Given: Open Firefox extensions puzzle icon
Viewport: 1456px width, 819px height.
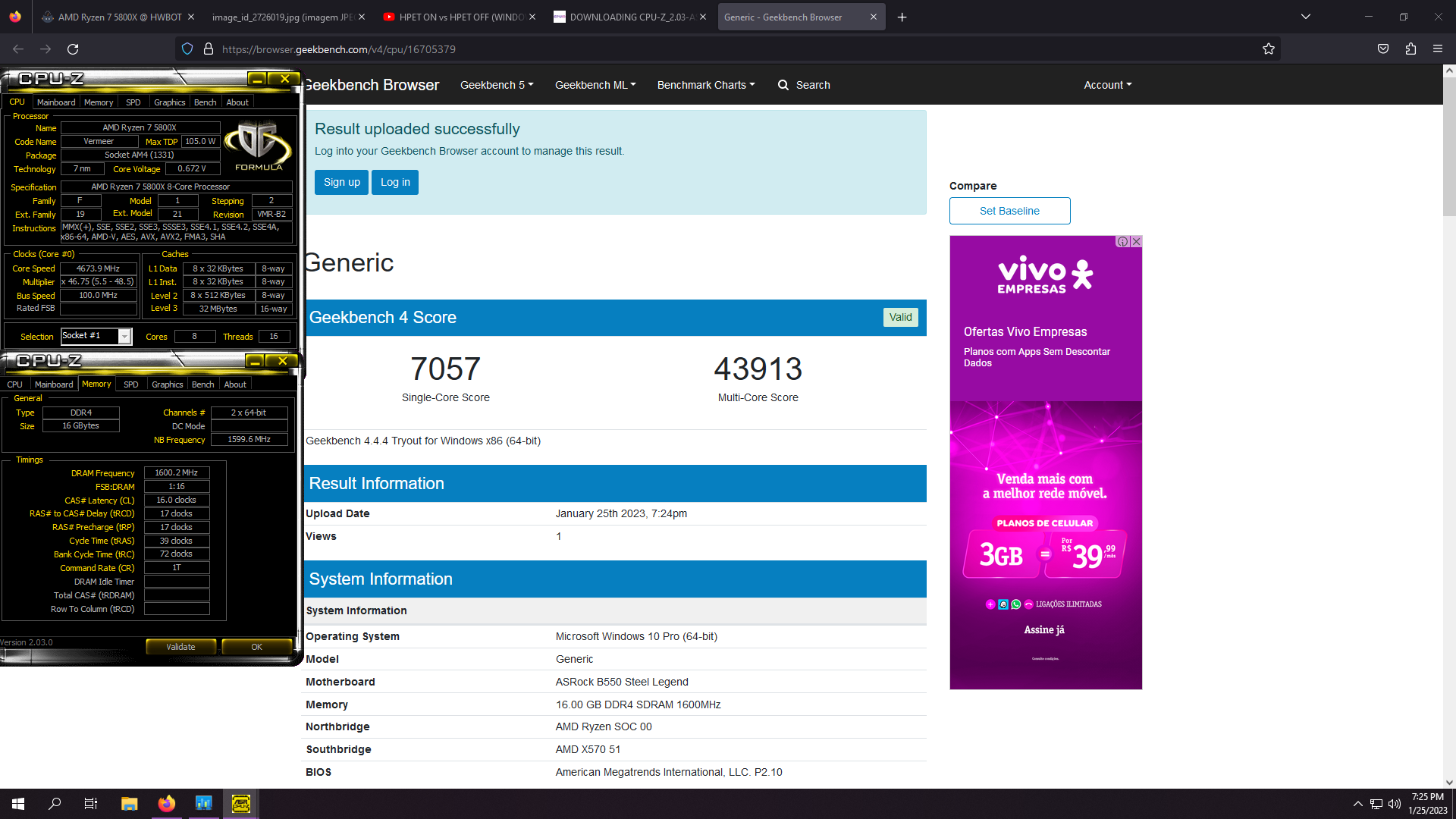Looking at the screenshot, I should 1410,49.
